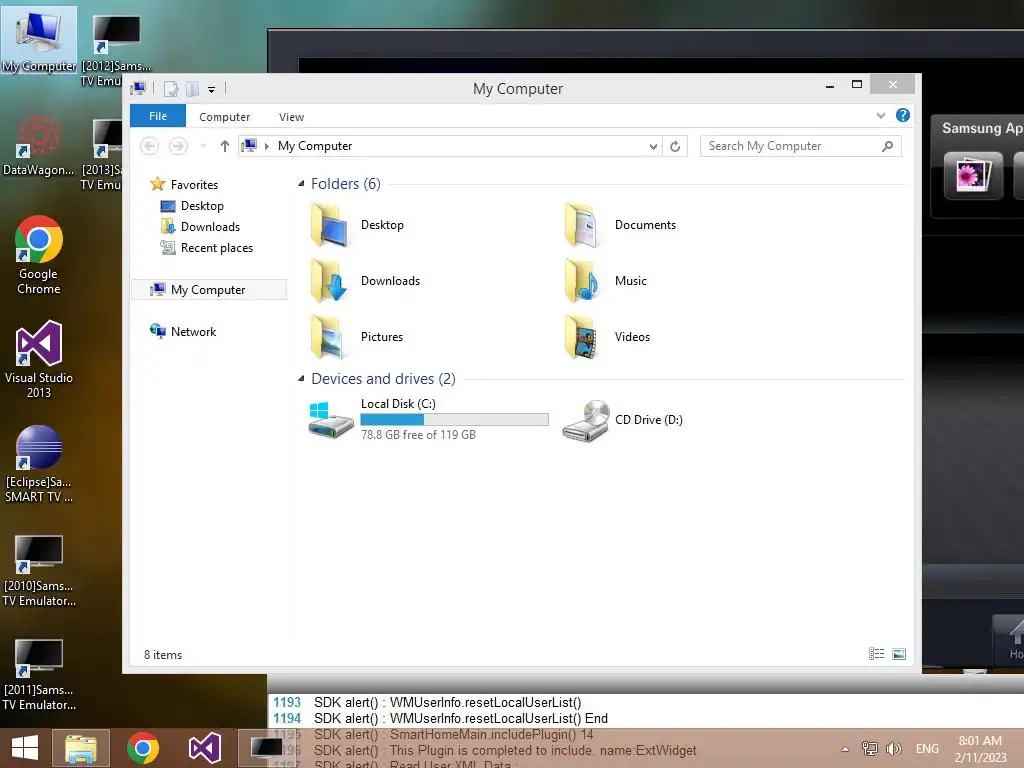Viewport: 1024px width, 768px height.
Task: Click the photo app thumbnail in Samsung Apps
Action: (x=973, y=176)
